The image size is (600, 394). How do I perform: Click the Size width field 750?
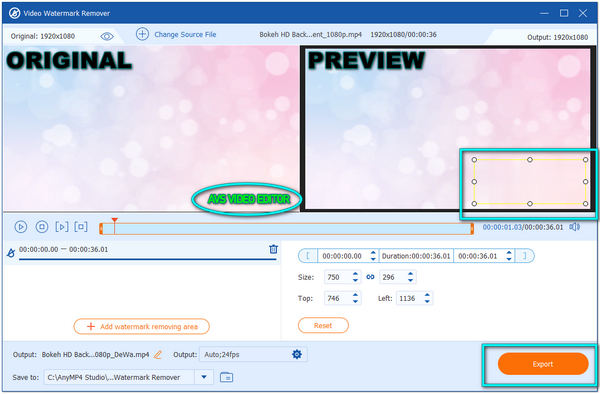[x=337, y=277]
